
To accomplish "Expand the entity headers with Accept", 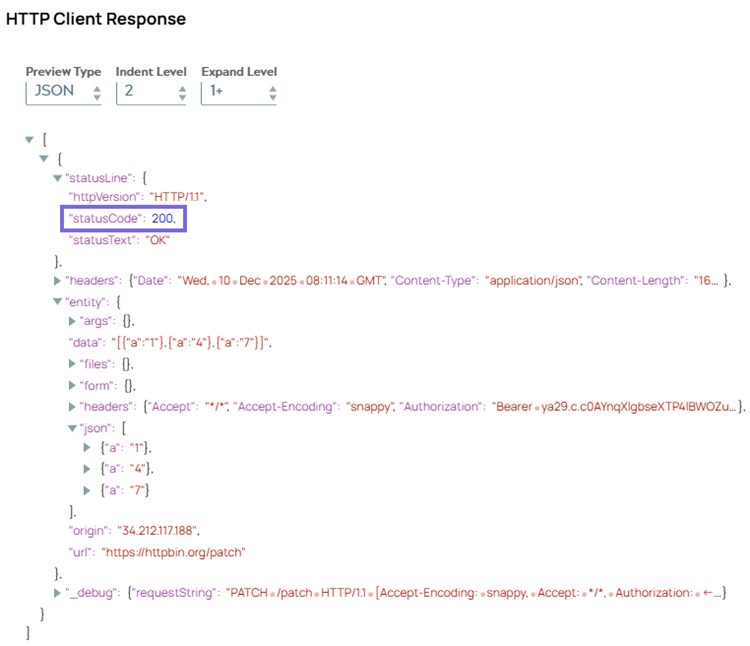I will click(x=72, y=406).
